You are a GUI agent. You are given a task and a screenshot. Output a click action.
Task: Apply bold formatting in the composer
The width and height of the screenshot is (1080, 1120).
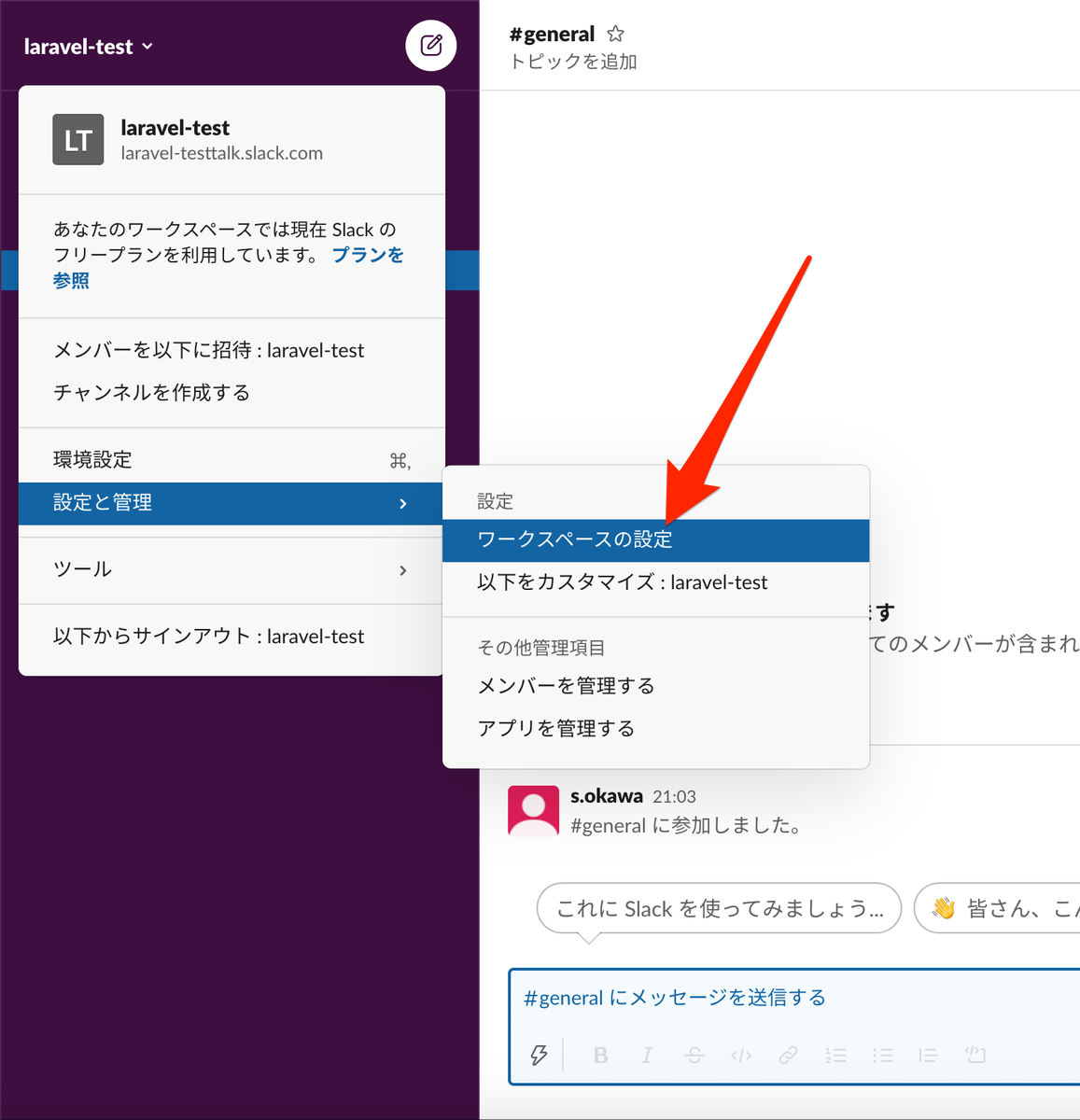(x=600, y=1055)
